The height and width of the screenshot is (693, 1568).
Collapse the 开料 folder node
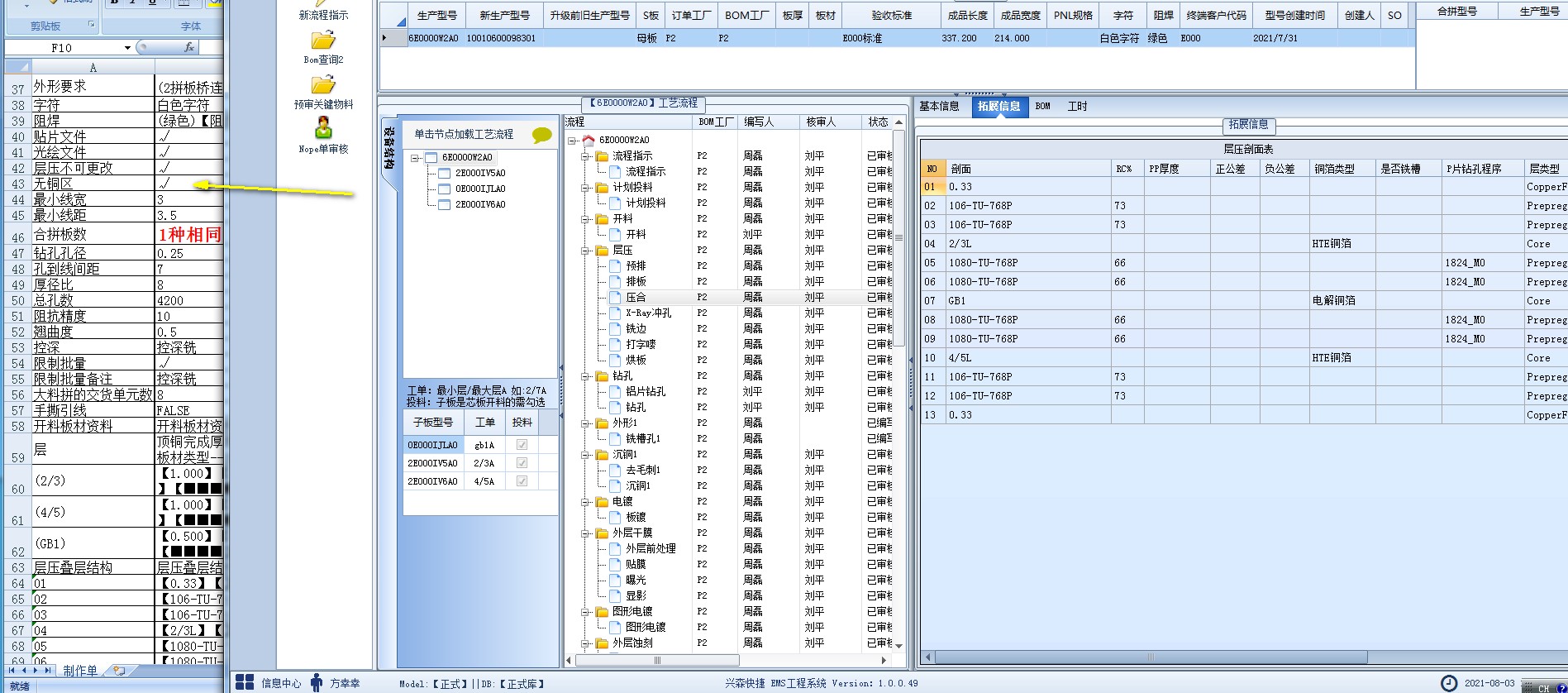pyautogui.click(x=585, y=219)
